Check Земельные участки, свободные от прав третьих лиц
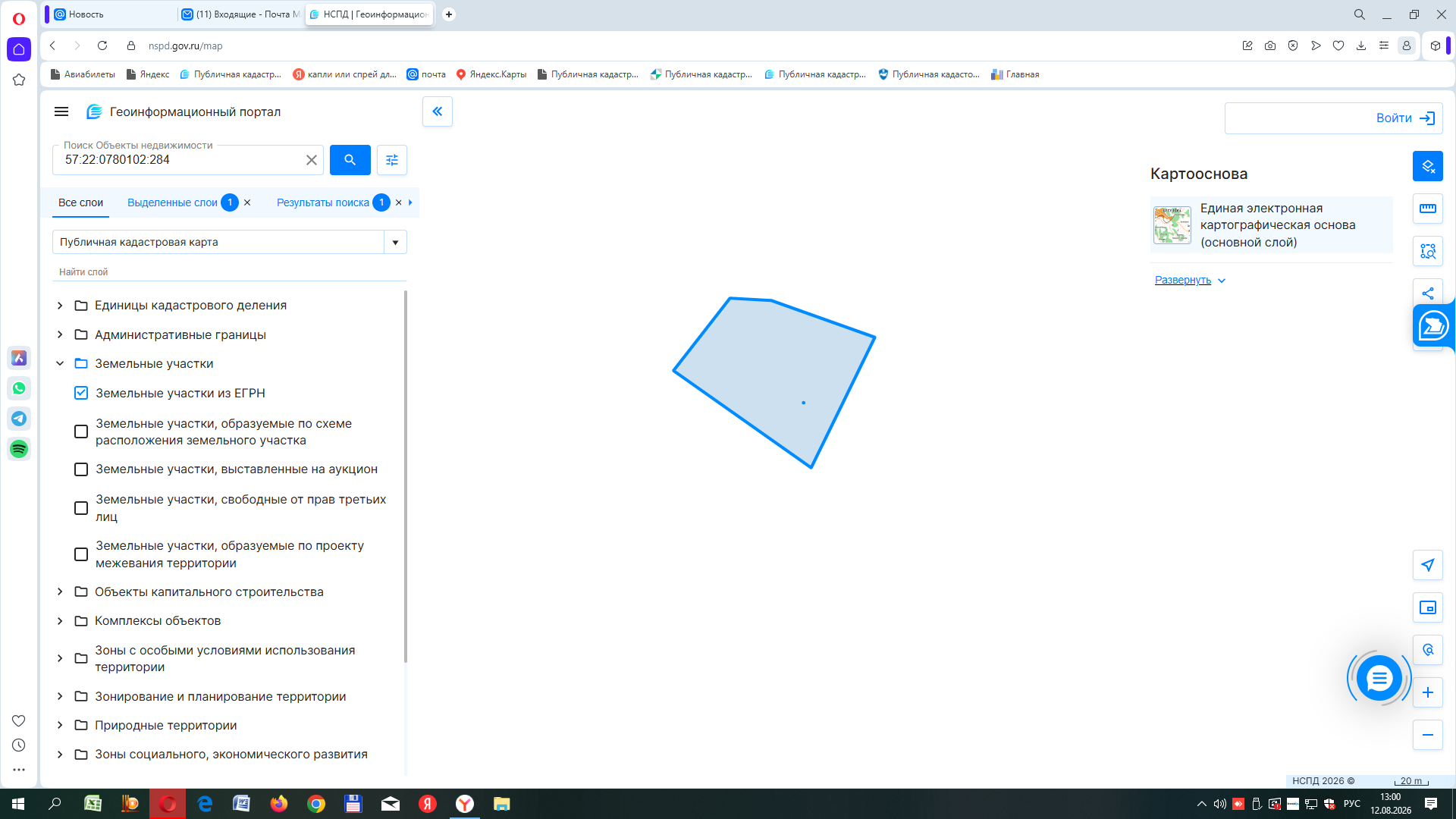The image size is (1456, 819). point(81,508)
